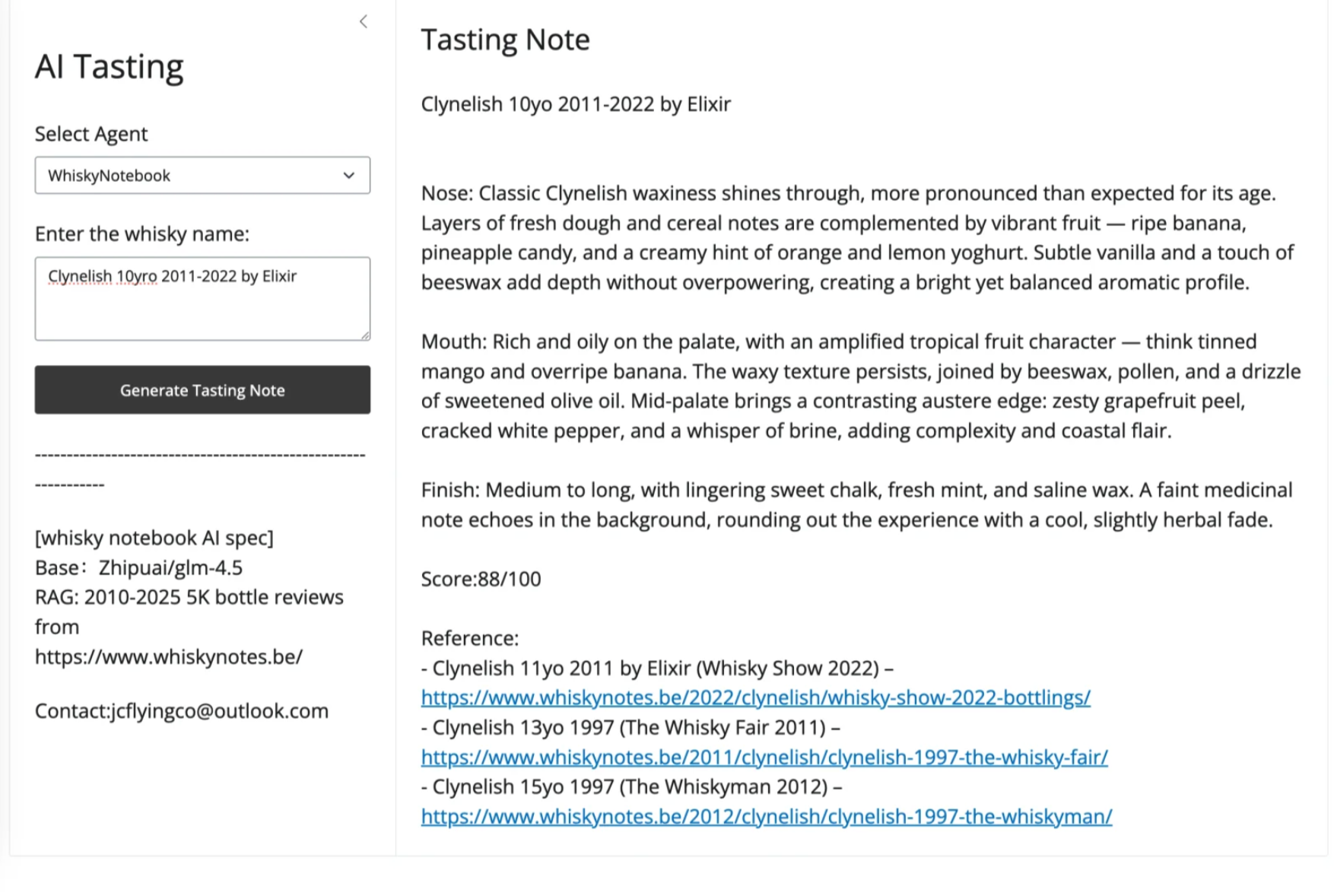Click the AI Tasting heading
This screenshot has width=1334, height=896.
coord(109,67)
